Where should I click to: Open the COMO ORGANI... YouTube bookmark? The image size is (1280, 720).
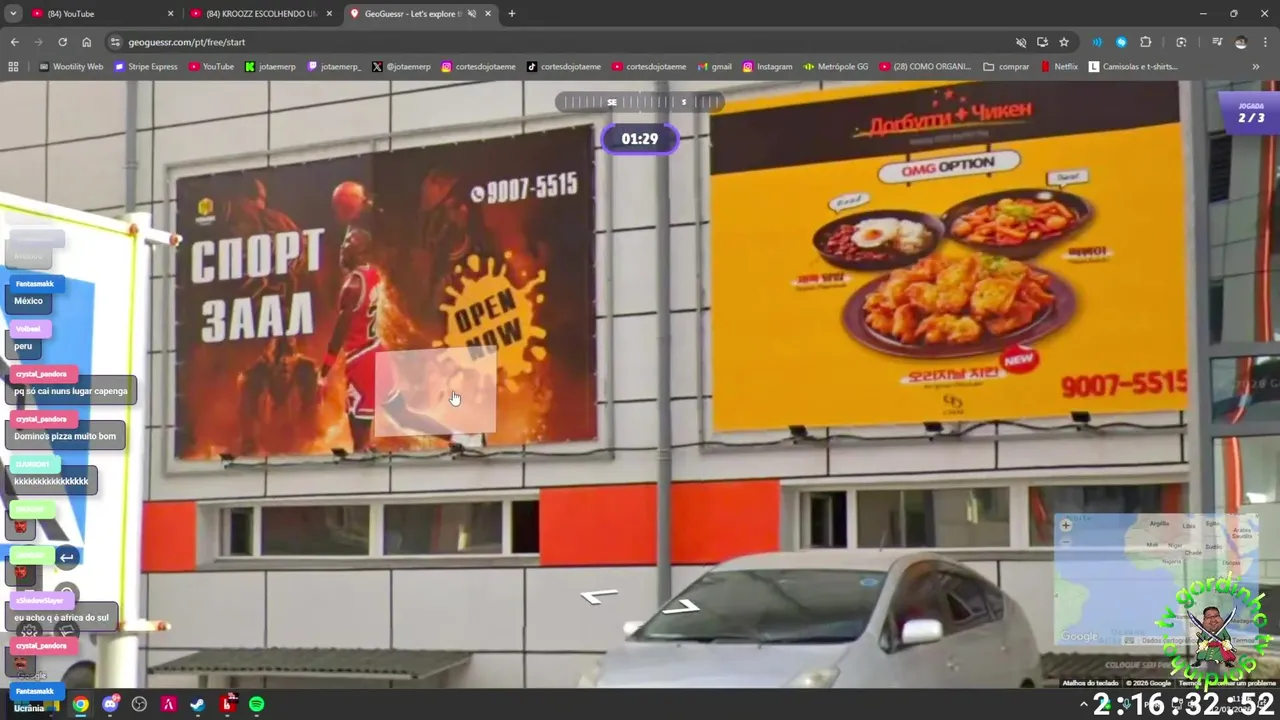925,67
